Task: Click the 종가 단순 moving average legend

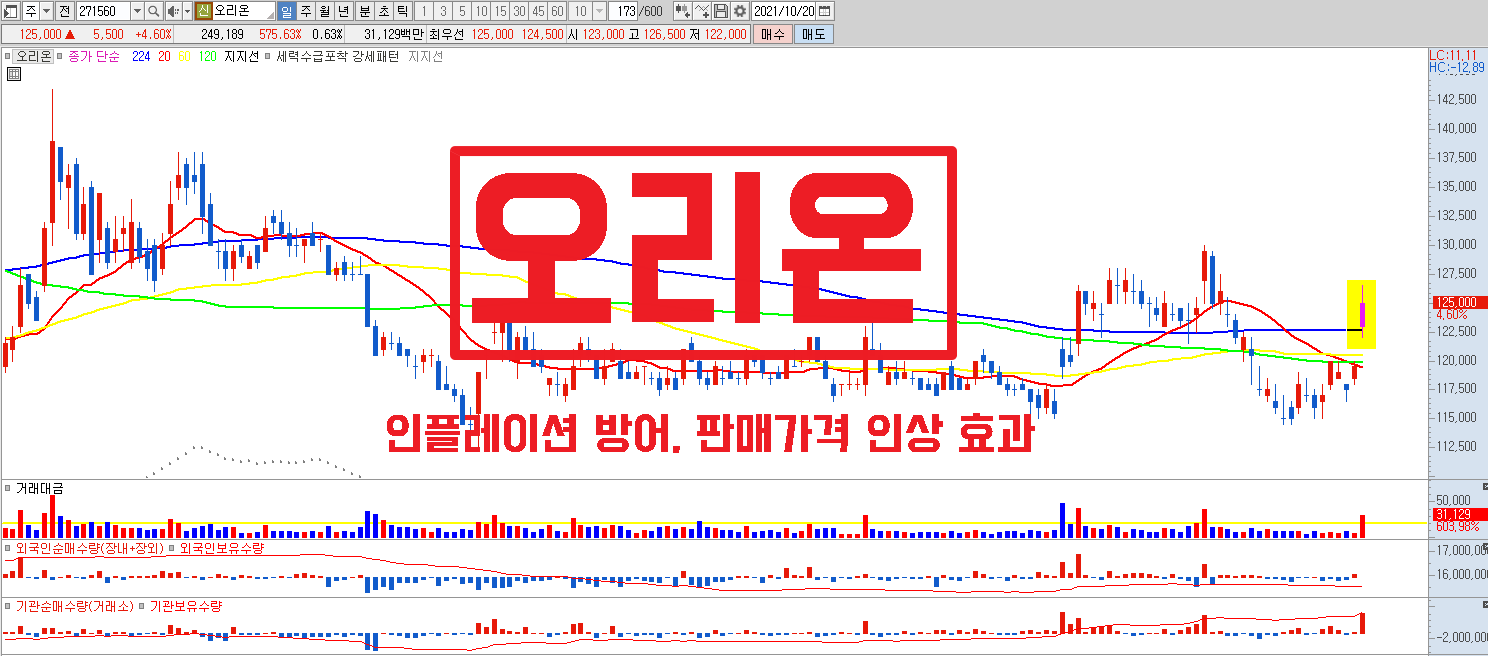Action: (x=94, y=57)
